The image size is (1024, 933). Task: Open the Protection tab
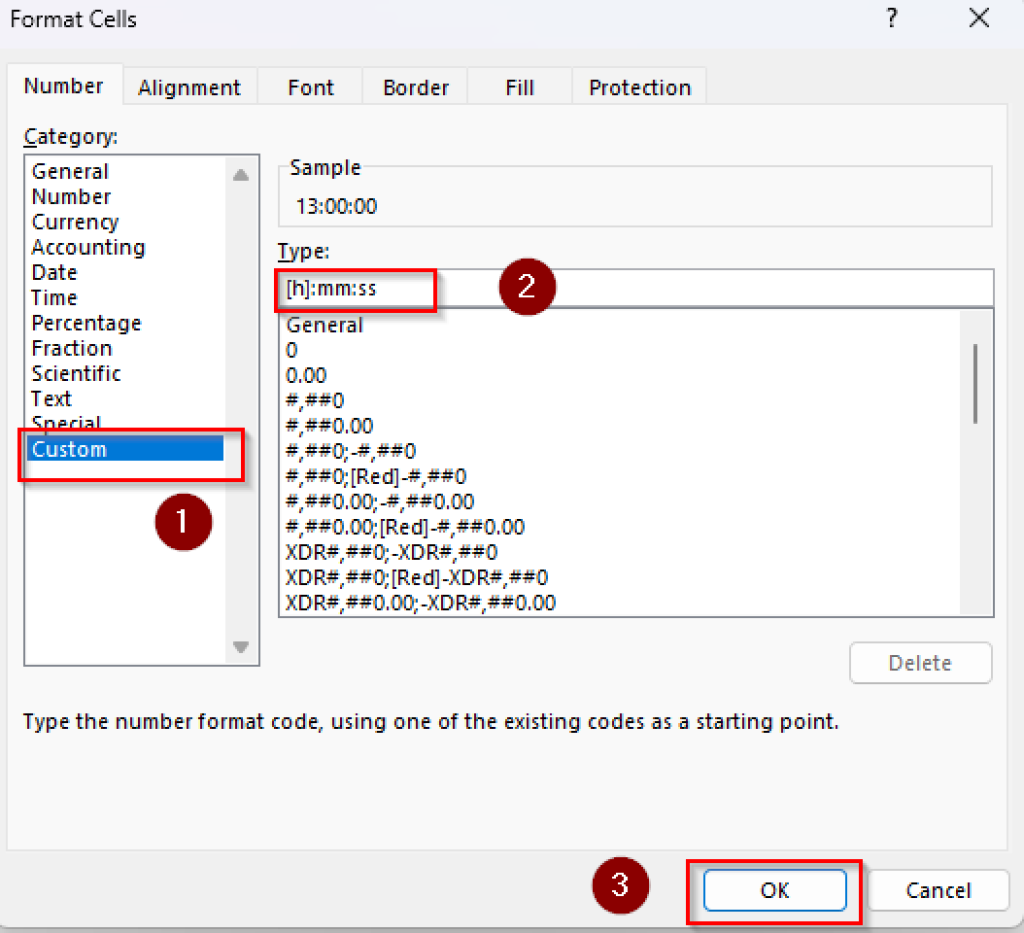tap(639, 87)
